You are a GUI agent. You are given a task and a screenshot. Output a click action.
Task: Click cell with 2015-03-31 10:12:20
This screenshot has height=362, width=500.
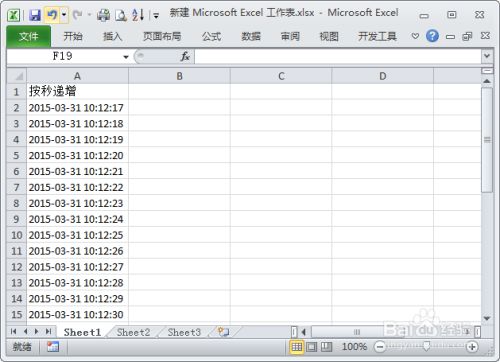pos(77,155)
